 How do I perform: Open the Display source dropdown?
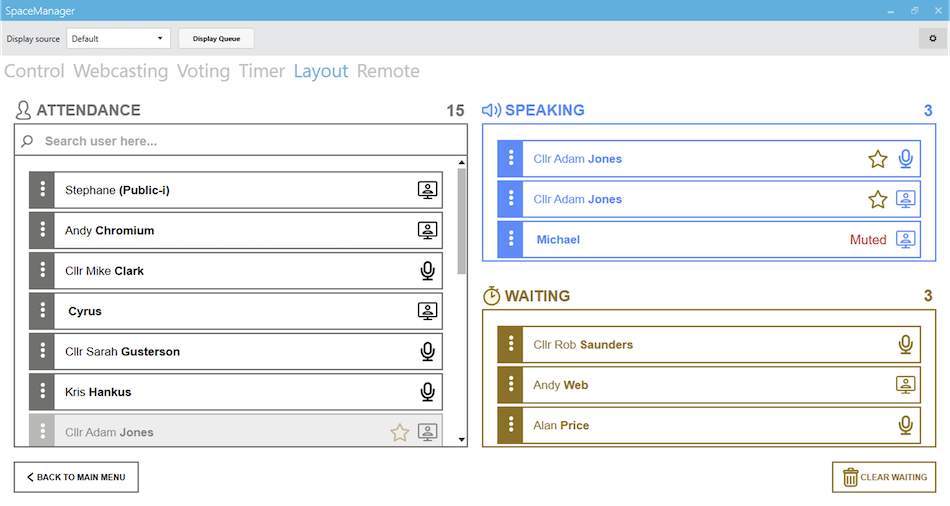point(118,38)
